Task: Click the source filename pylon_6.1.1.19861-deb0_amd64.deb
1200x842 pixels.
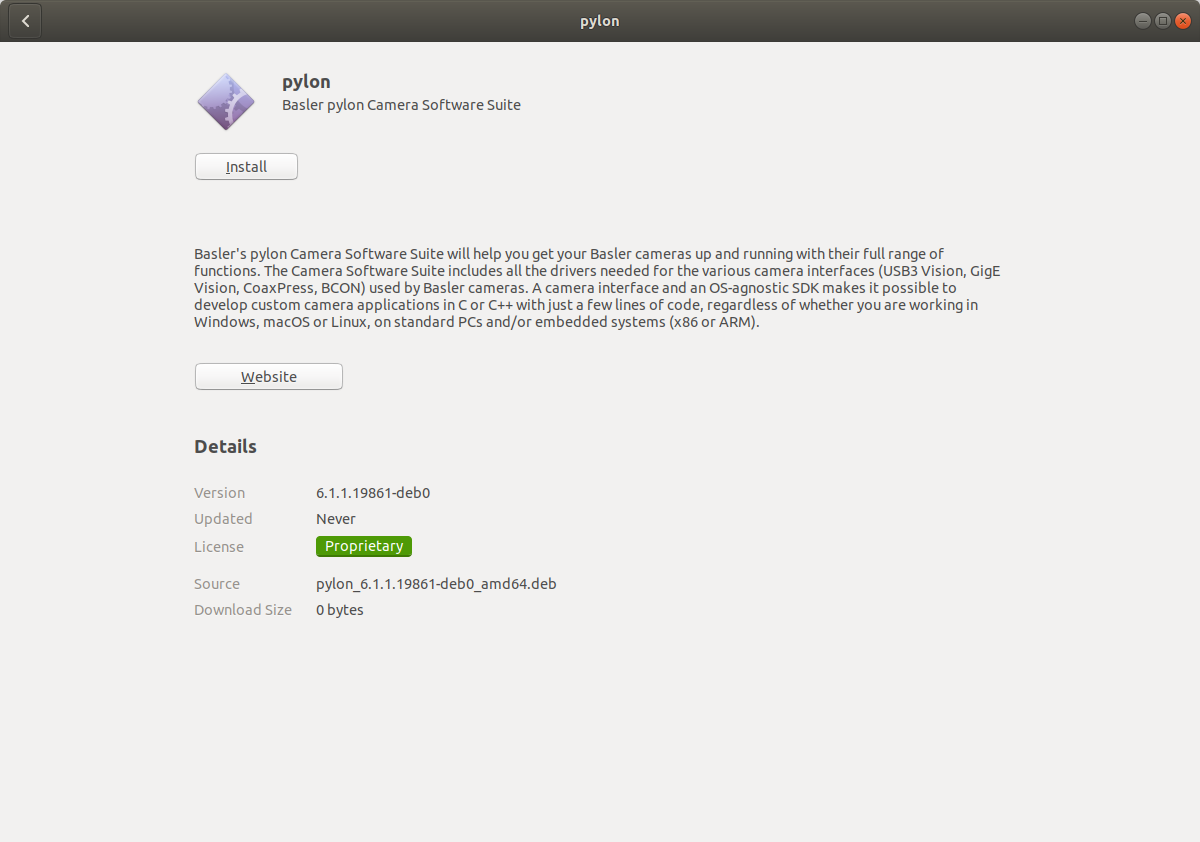Action: [436, 583]
